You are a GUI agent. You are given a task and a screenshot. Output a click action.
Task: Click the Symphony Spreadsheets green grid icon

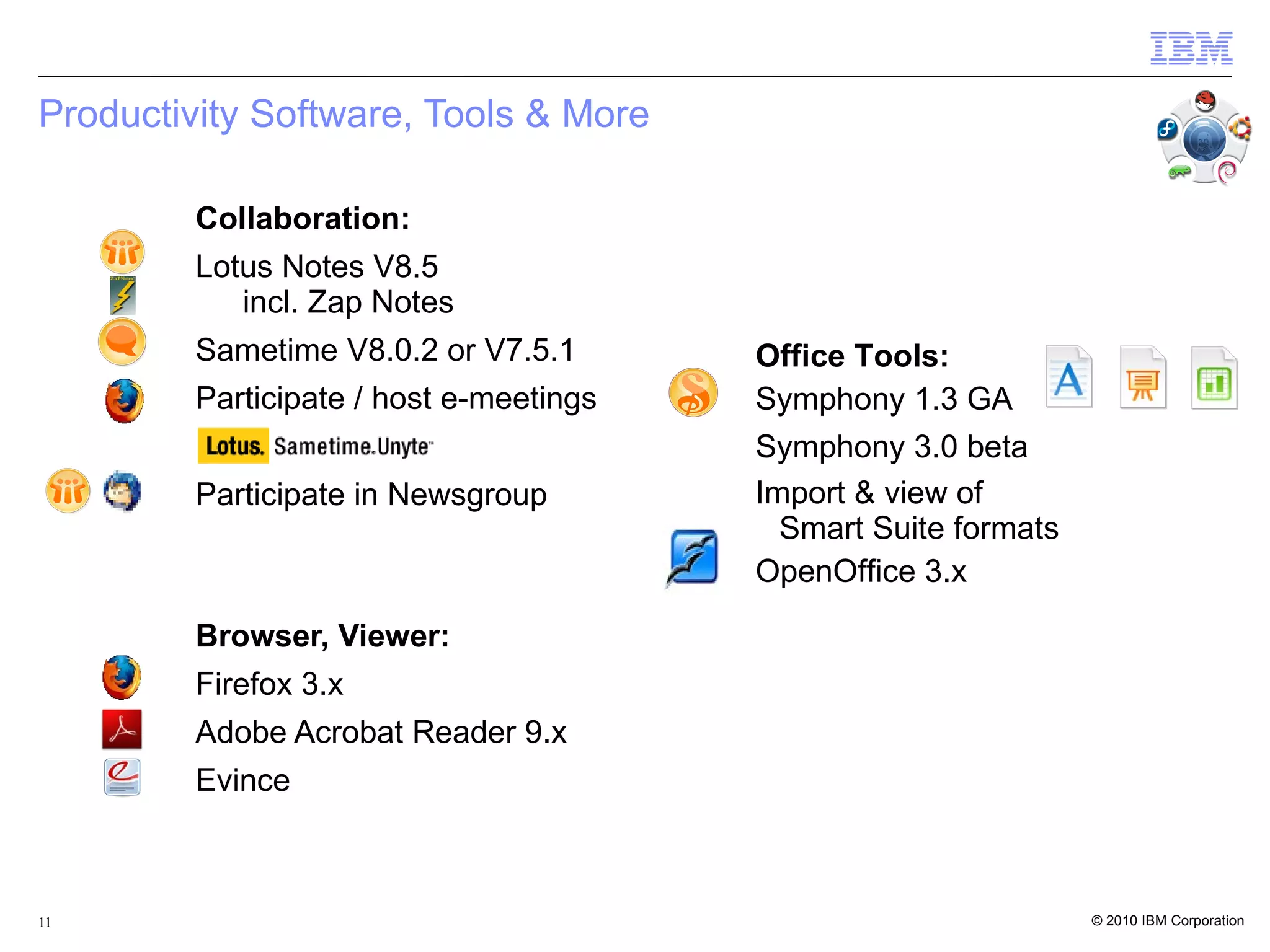pyautogui.click(x=1214, y=378)
